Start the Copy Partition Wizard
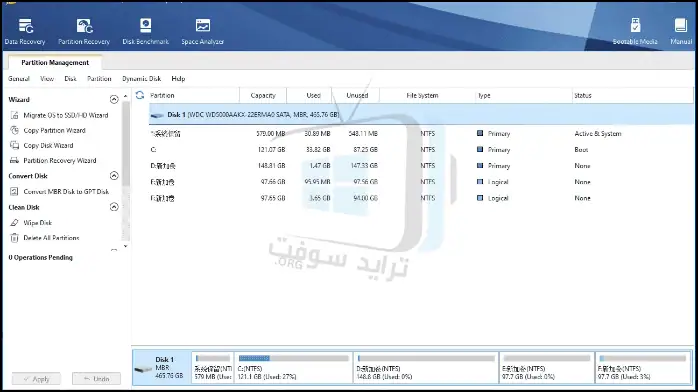The height and width of the screenshot is (392, 698). tap(54, 130)
